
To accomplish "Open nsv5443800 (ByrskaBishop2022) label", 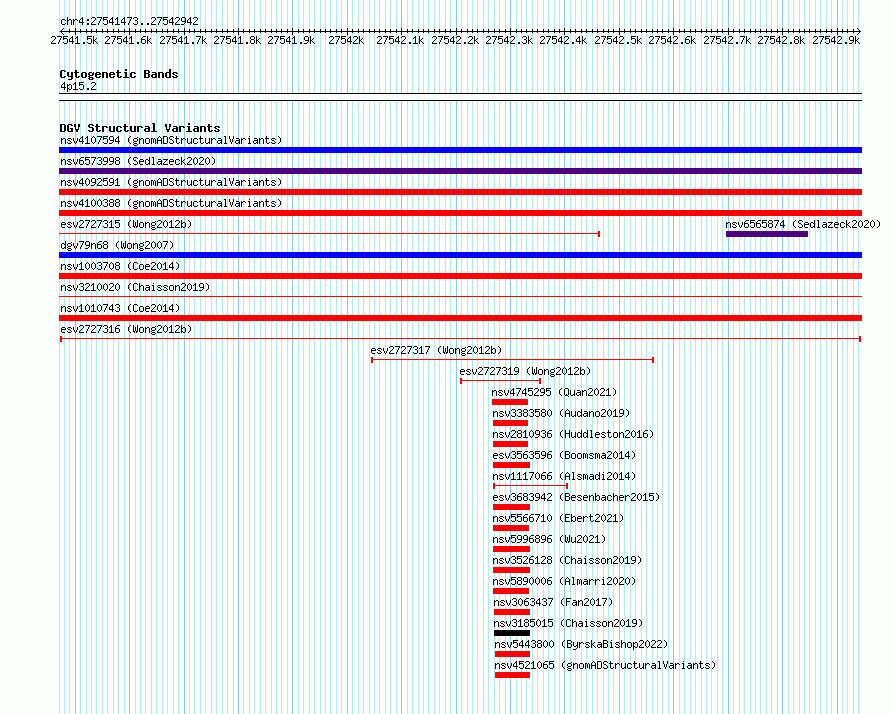I will pyautogui.click(x=581, y=644).
